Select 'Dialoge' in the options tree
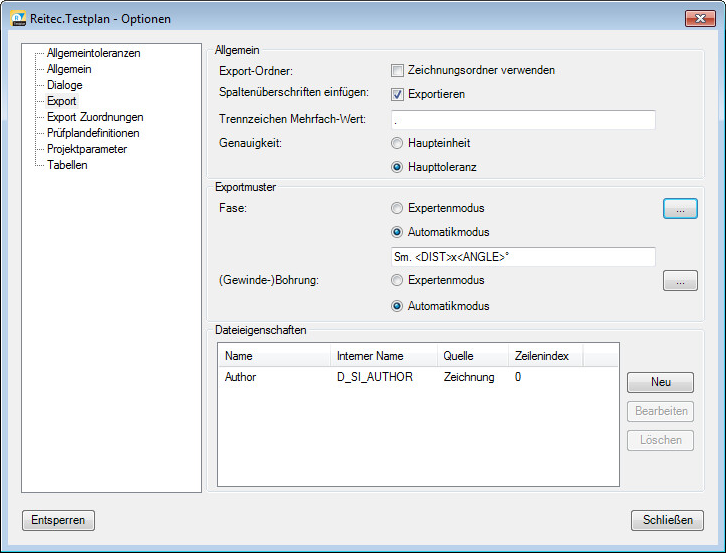Screen dimensions: 726x553 pyautogui.click(x=65, y=85)
